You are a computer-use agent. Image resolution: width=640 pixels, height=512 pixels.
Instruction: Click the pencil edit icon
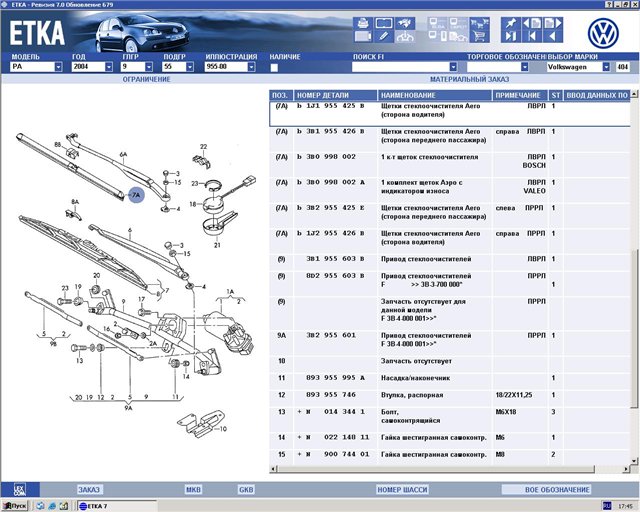coord(384,36)
